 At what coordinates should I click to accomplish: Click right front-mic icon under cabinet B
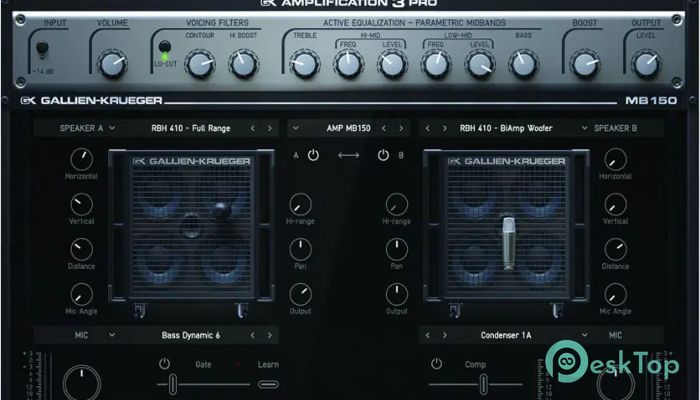(x=557, y=310)
